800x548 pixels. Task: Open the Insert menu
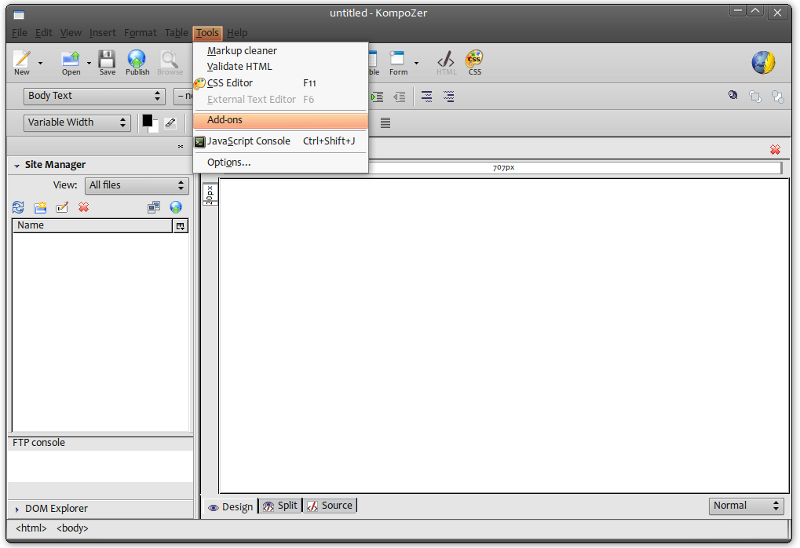(102, 33)
